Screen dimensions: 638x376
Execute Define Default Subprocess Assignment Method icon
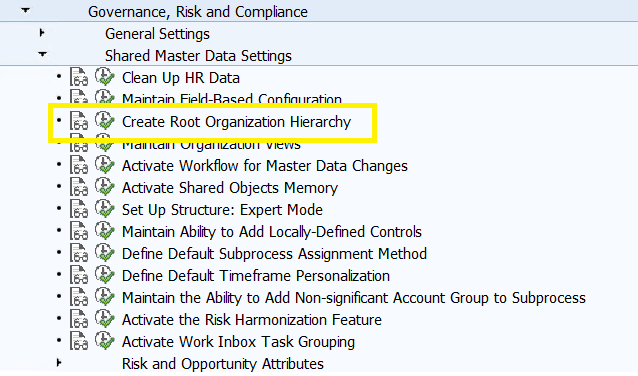[105, 252]
